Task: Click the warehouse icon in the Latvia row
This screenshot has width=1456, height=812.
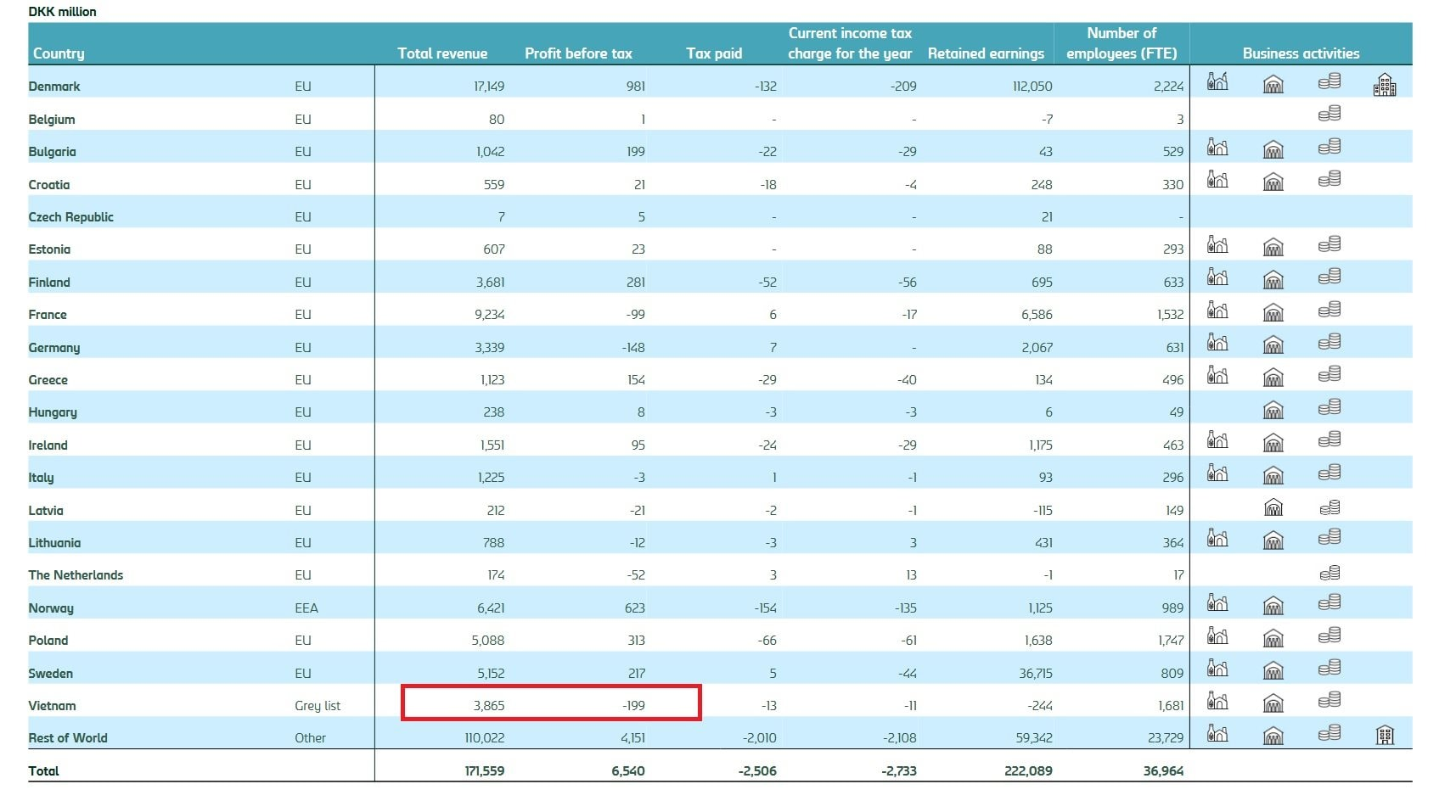Action: [x=1273, y=508]
